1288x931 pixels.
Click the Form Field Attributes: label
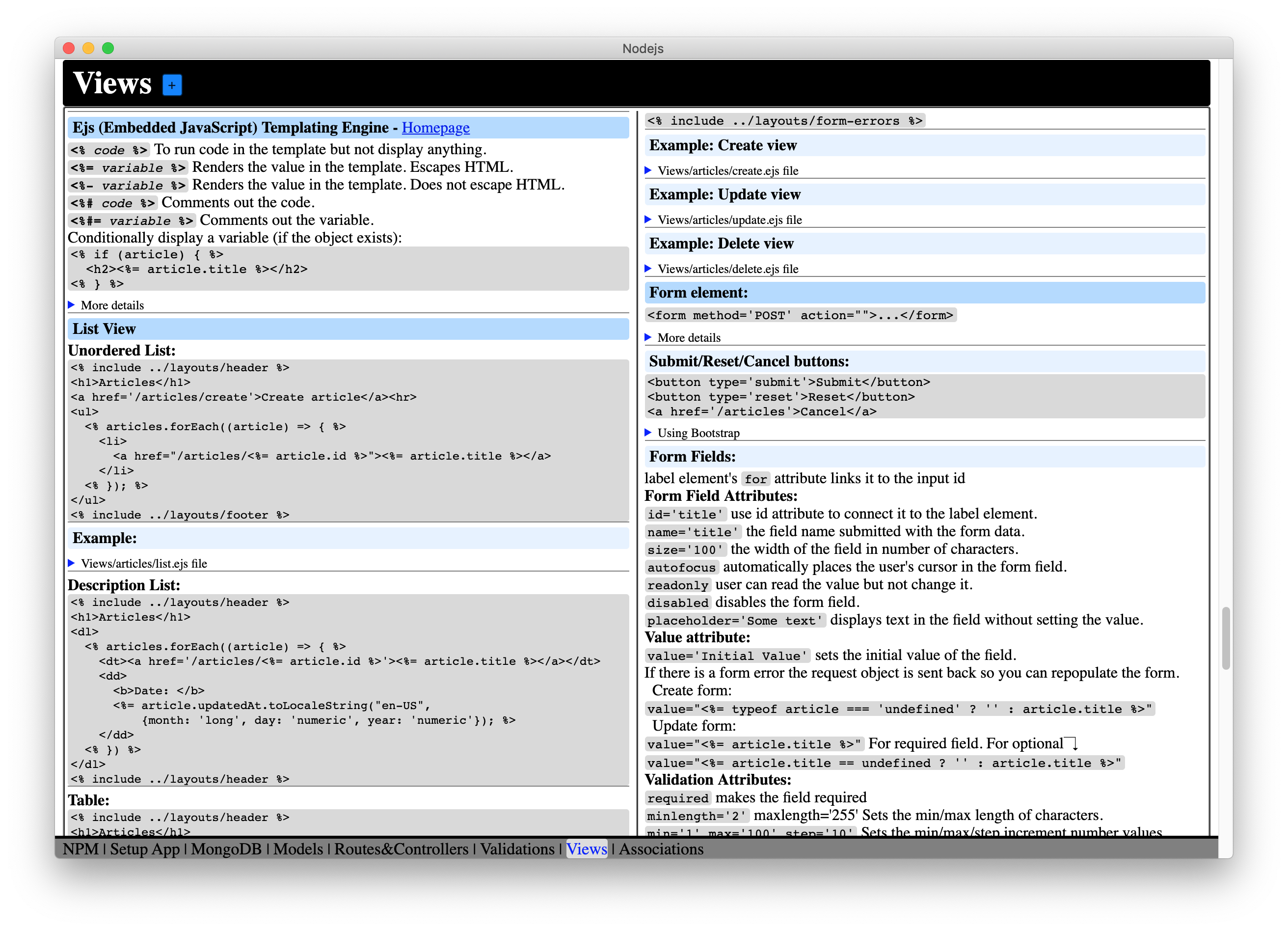point(721,495)
